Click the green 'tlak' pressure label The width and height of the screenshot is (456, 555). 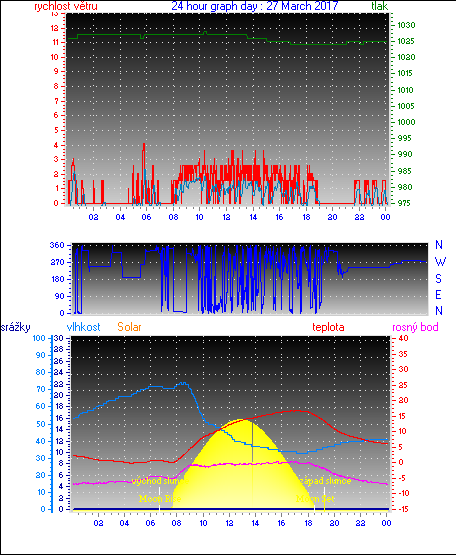point(380,6)
